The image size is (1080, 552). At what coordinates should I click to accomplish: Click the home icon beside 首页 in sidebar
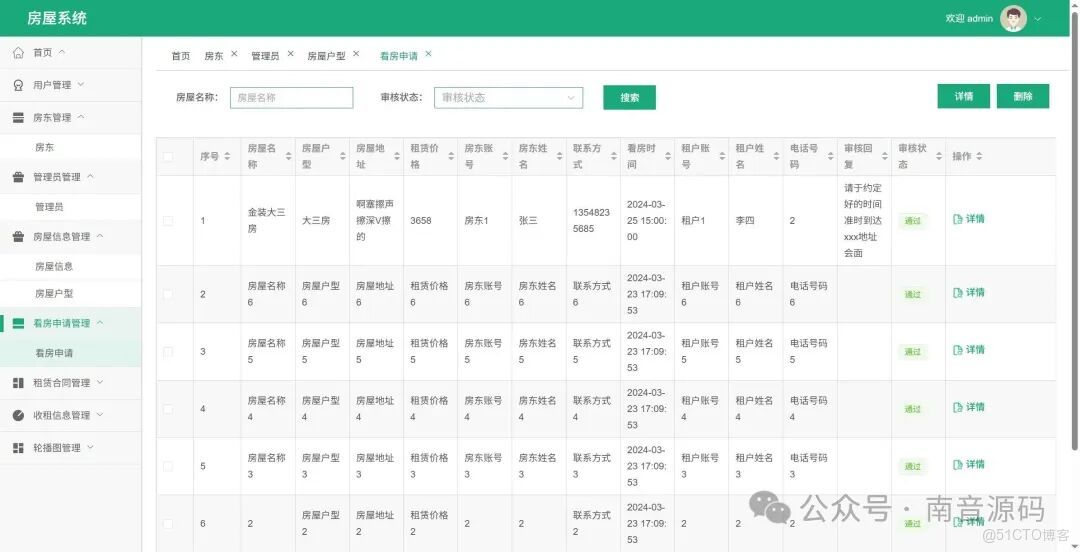point(19,52)
